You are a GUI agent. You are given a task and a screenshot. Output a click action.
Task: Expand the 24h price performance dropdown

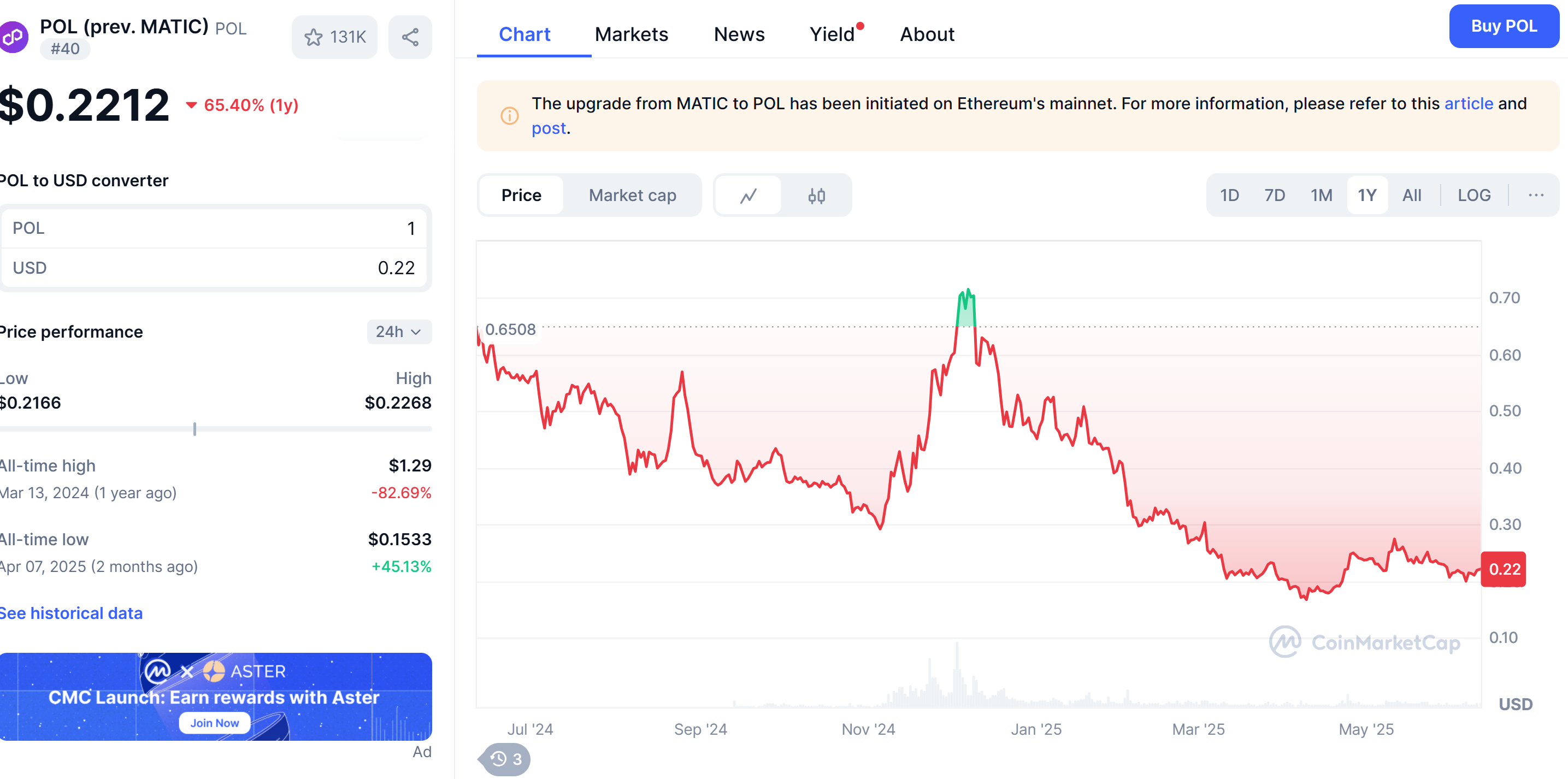point(399,332)
